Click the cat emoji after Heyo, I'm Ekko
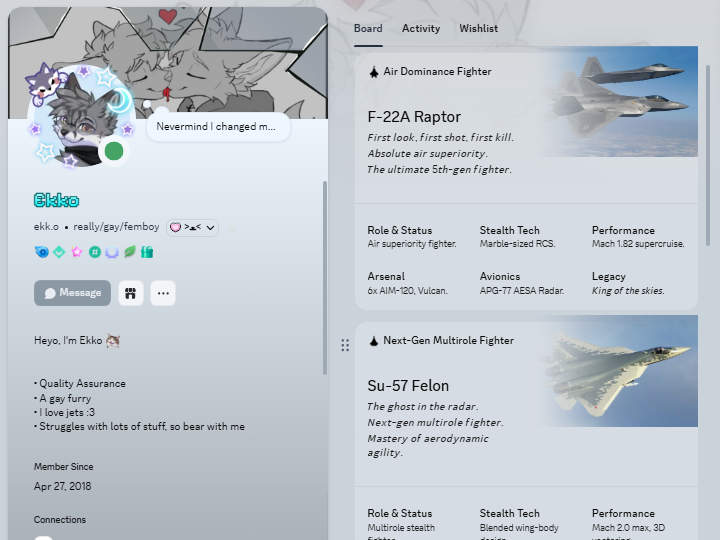 pyautogui.click(x=113, y=341)
